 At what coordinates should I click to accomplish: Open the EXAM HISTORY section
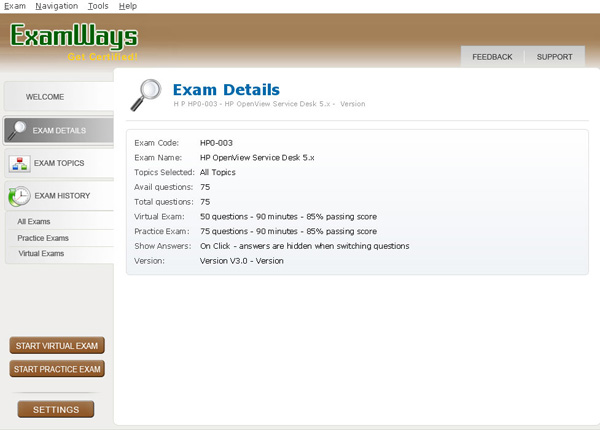[x=59, y=196]
